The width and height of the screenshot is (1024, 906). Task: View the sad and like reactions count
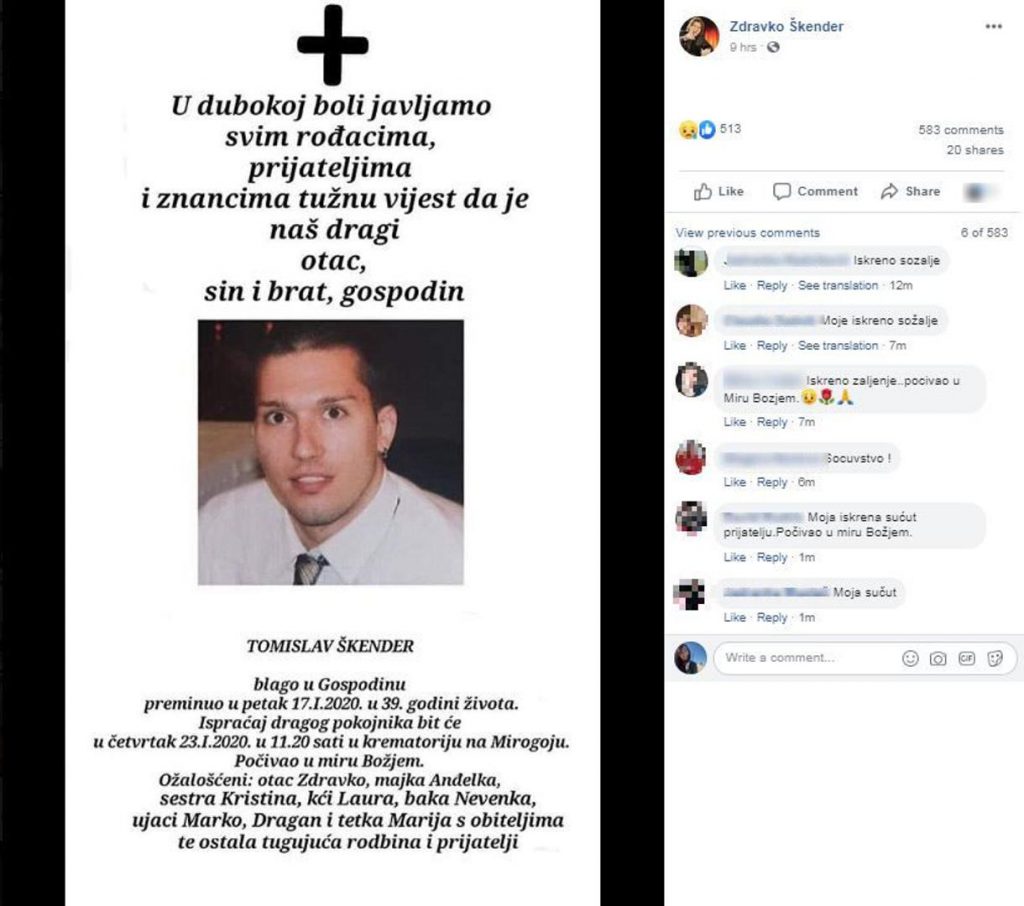point(710,129)
